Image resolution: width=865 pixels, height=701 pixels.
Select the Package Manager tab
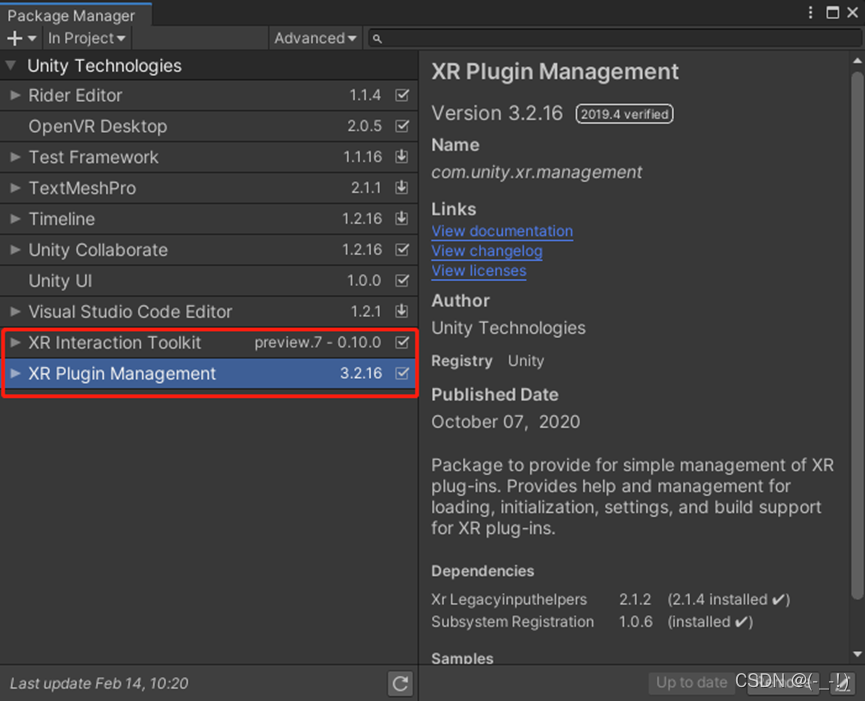pyautogui.click(x=70, y=16)
